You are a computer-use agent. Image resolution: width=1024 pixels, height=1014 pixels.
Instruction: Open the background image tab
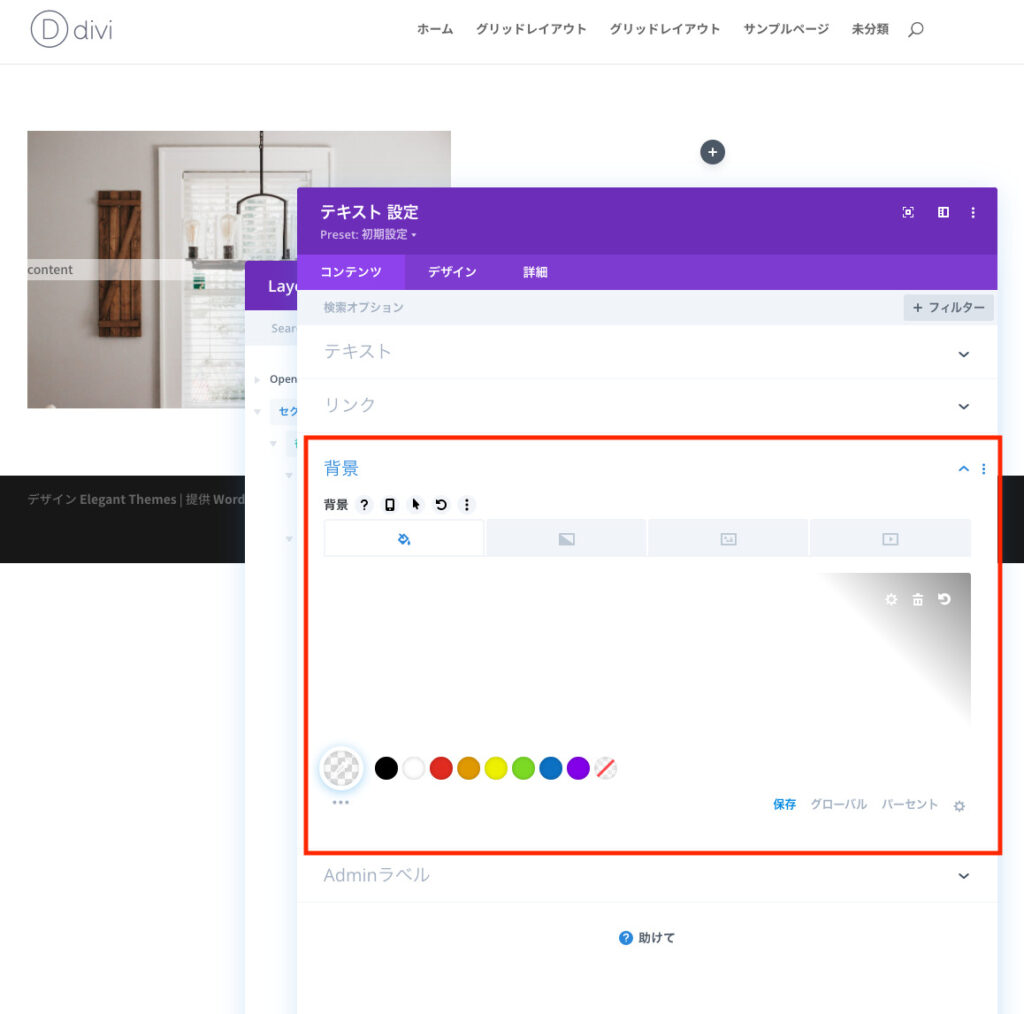pos(728,539)
